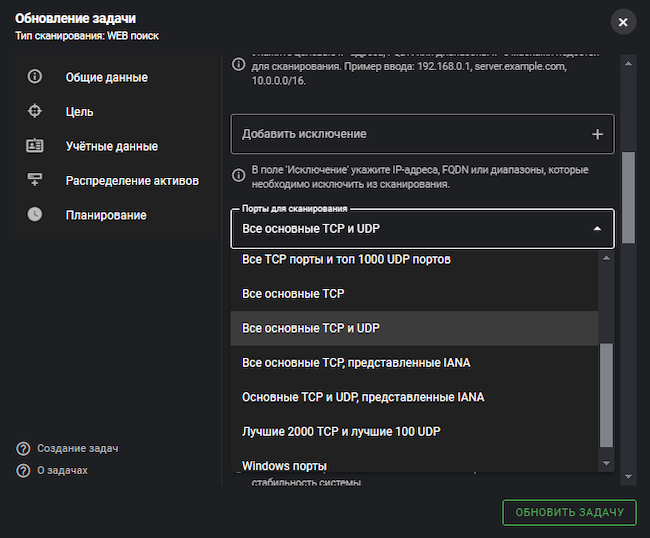Pick Лучшие 2000 TCP и лучшие 100 UDP

click(341, 431)
